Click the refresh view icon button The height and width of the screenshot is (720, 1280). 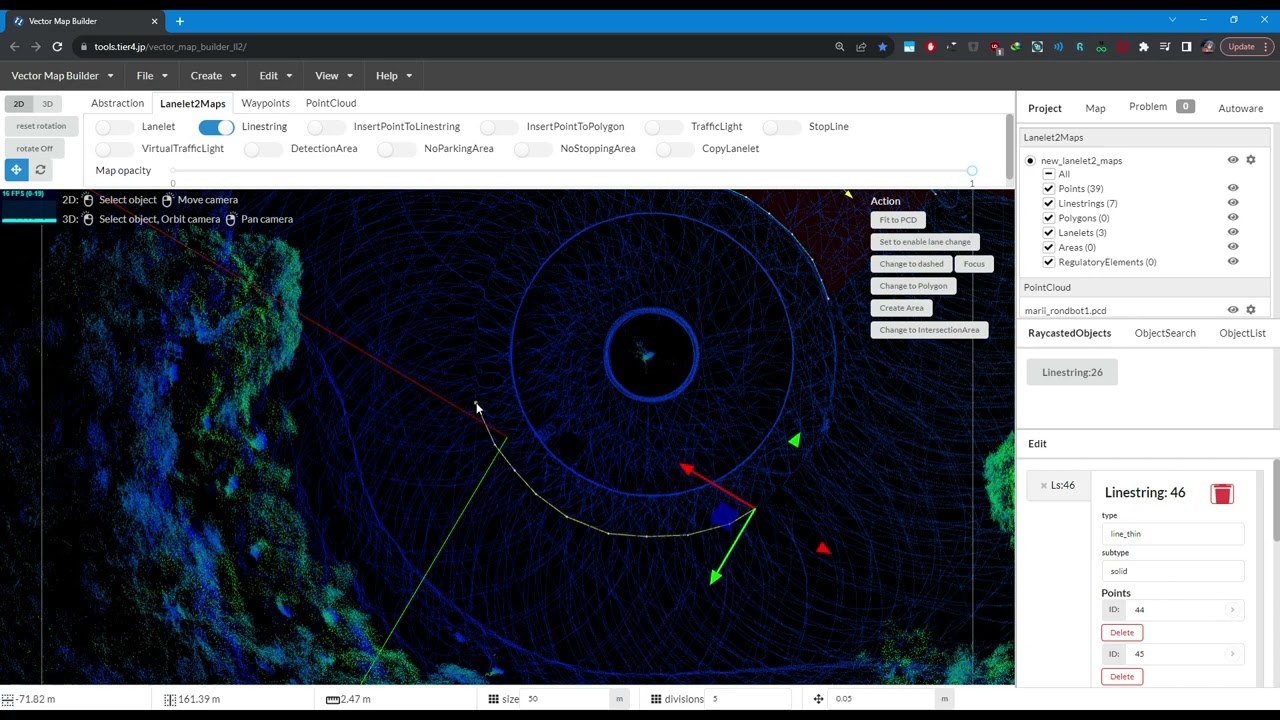[x=41, y=170]
